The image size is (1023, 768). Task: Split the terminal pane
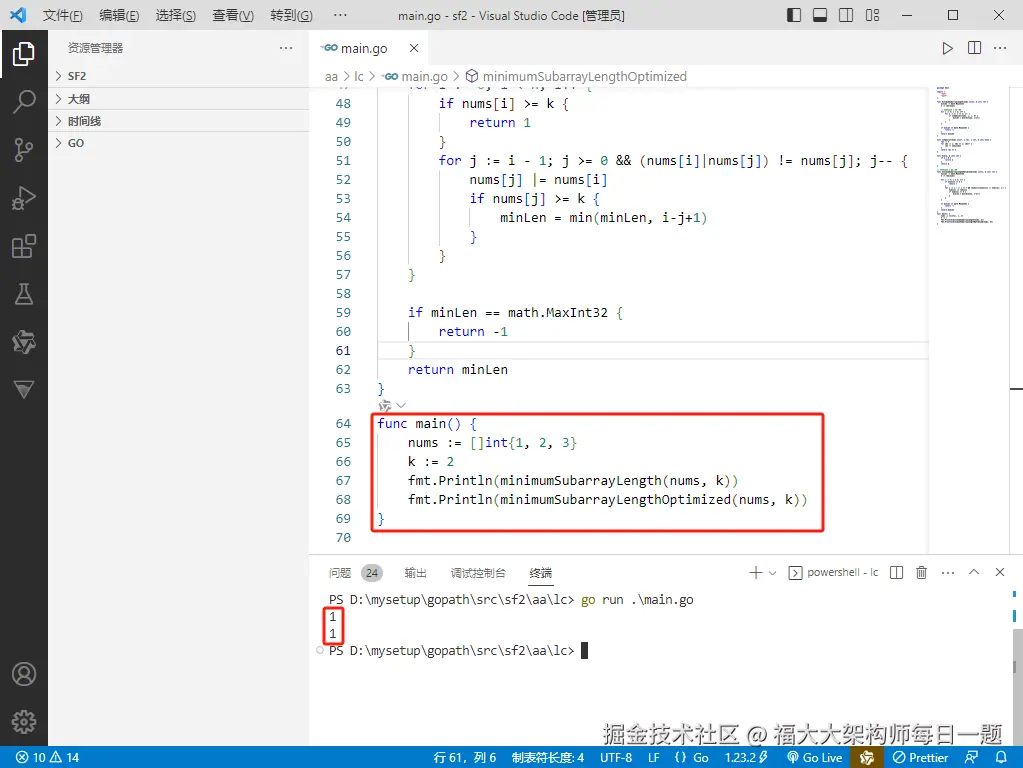pyautogui.click(x=896, y=572)
